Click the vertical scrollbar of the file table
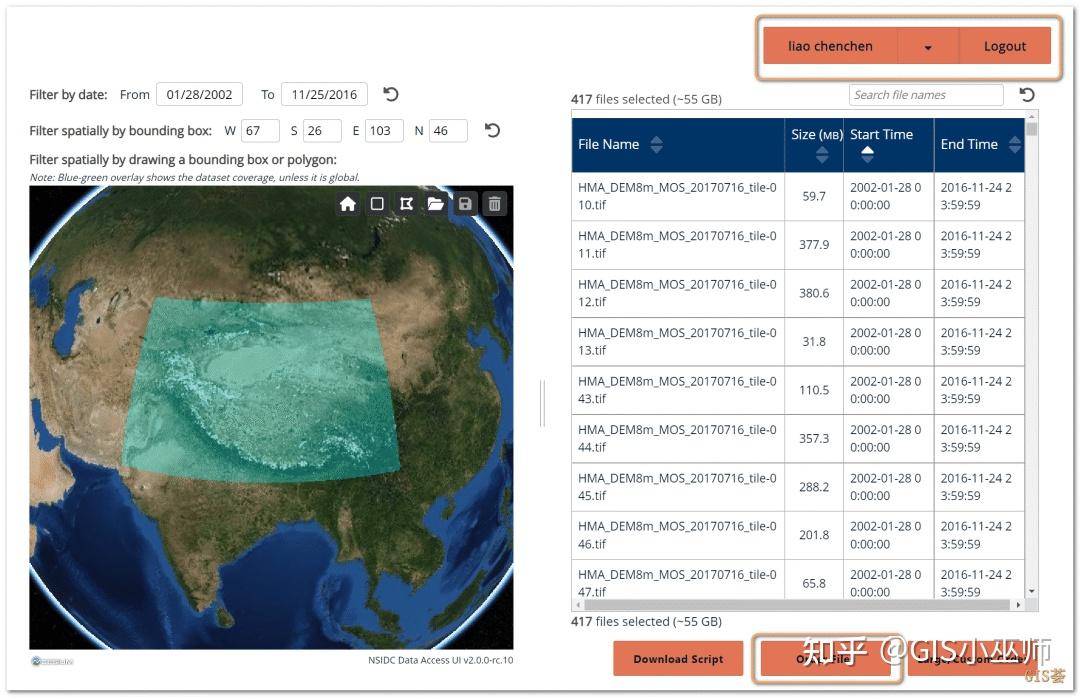The height and width of the screenshot is (697, 1080). pyautogui.click(x=1031, y=357)
